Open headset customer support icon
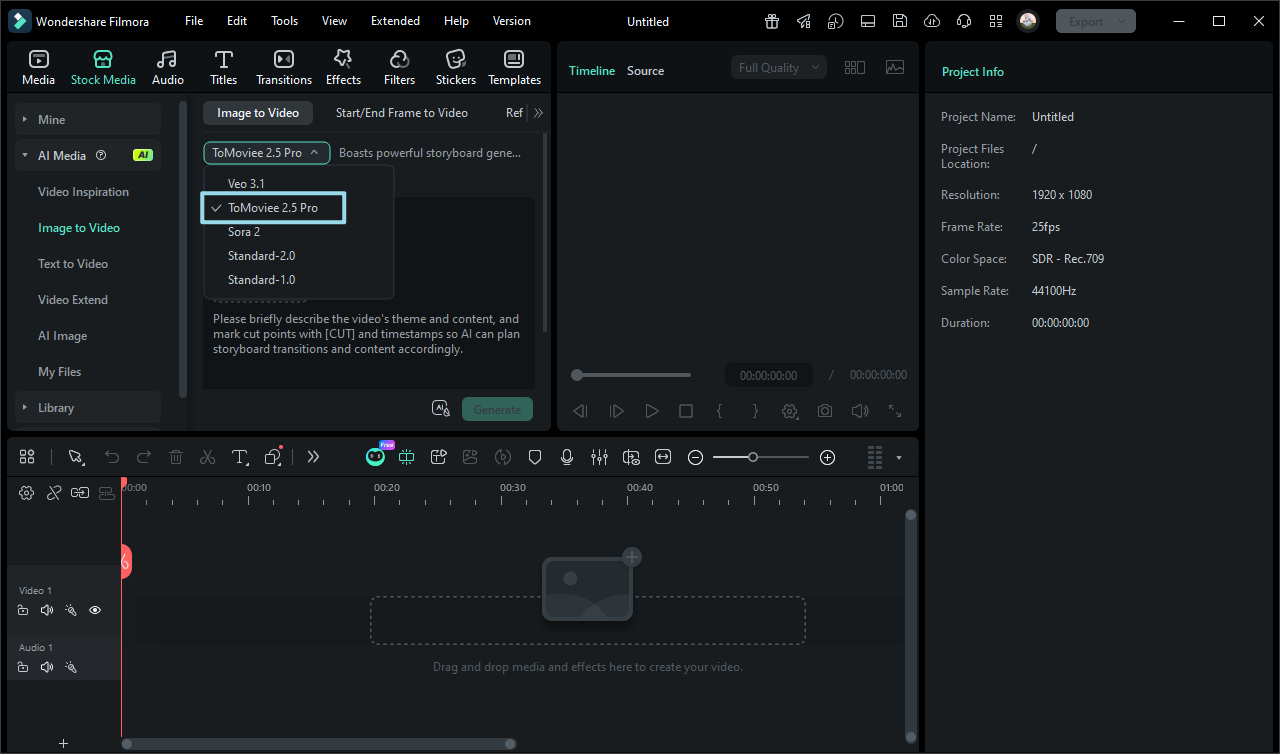The height and width of the screenshot is (754, 1280). point(964,21)
